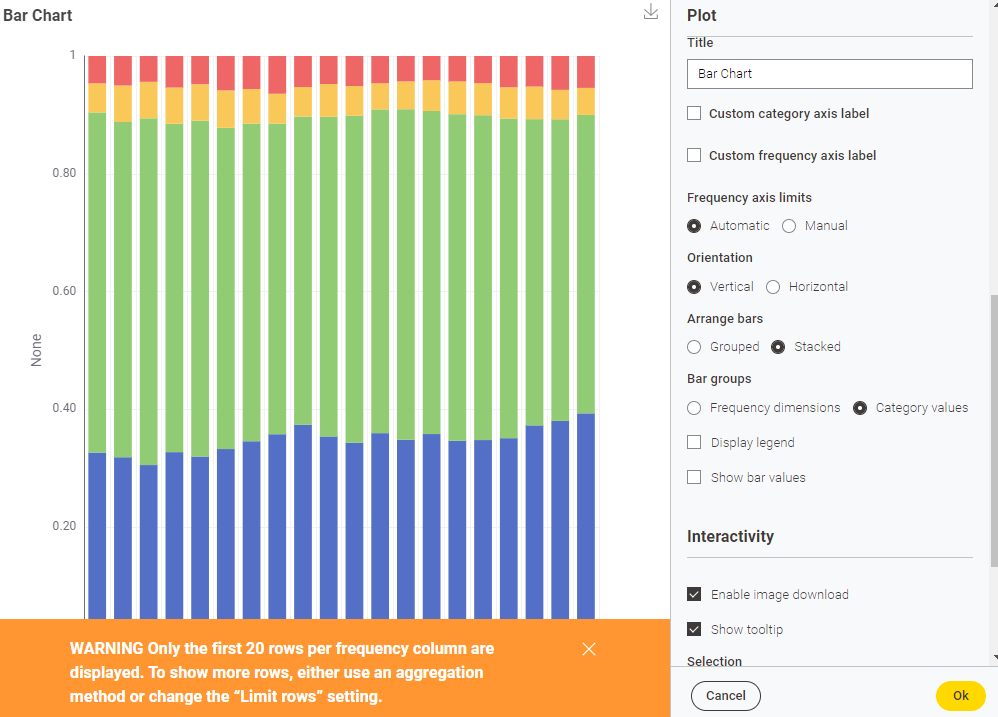Image resolution: width=998 pixels, height=717 pixels.
Task: Click the settings panel vertical scrollbar
Action: [x=992, y=430]
